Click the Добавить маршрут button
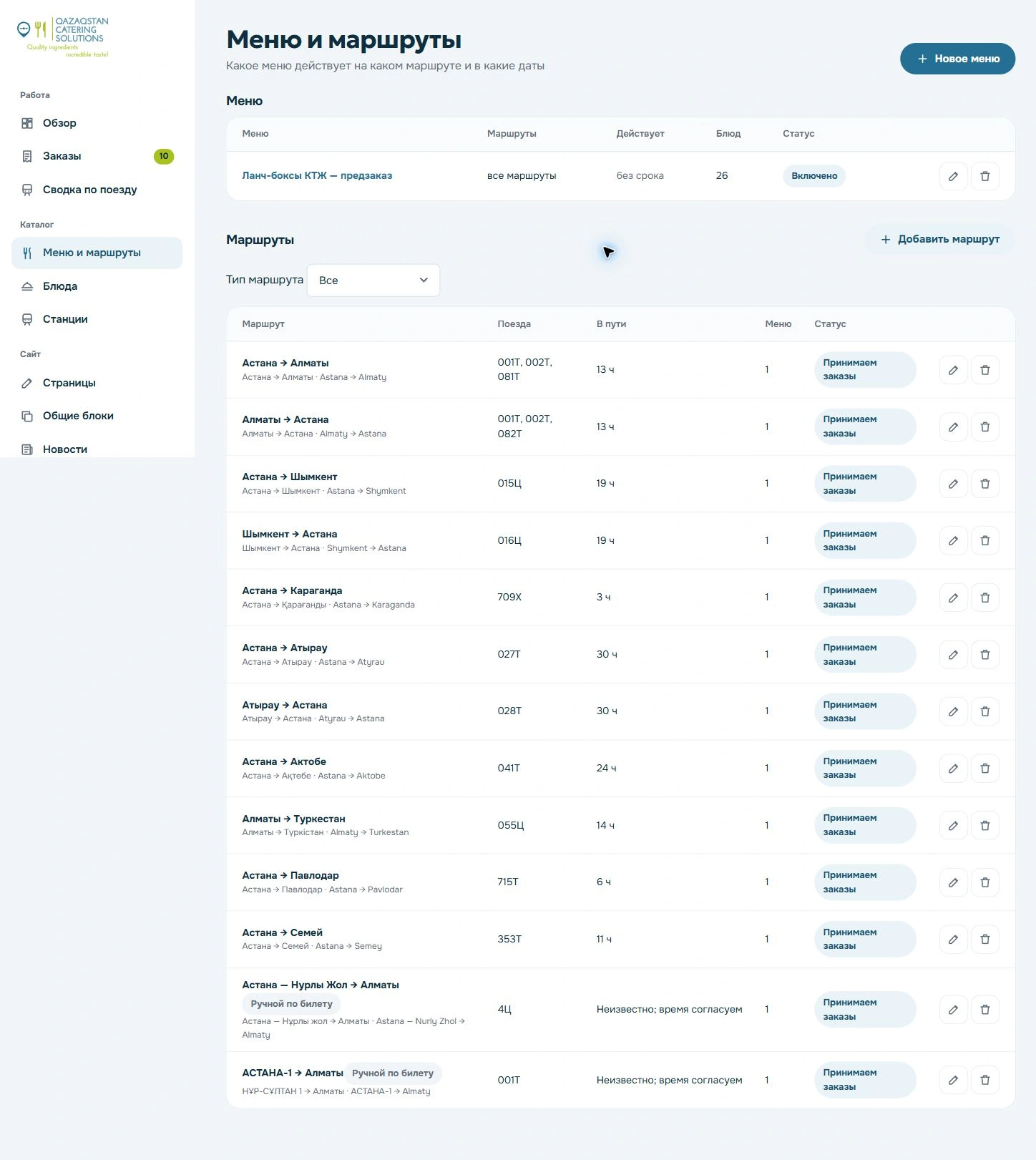The width and height of the screenshot is (1036, 1160). tap(939, 239)
